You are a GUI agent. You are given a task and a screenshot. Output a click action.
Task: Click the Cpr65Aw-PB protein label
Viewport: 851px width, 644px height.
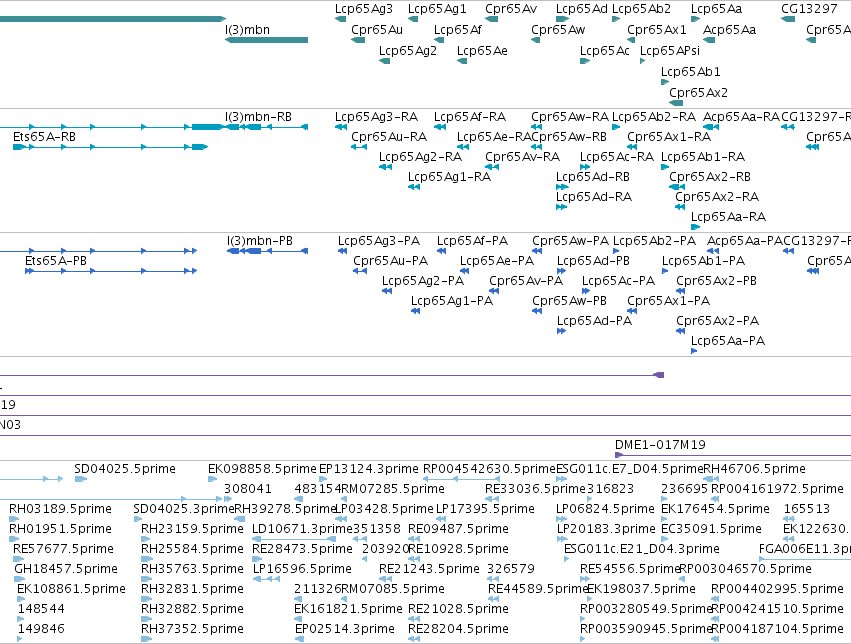pyautogui.click(x=569, y=301)
